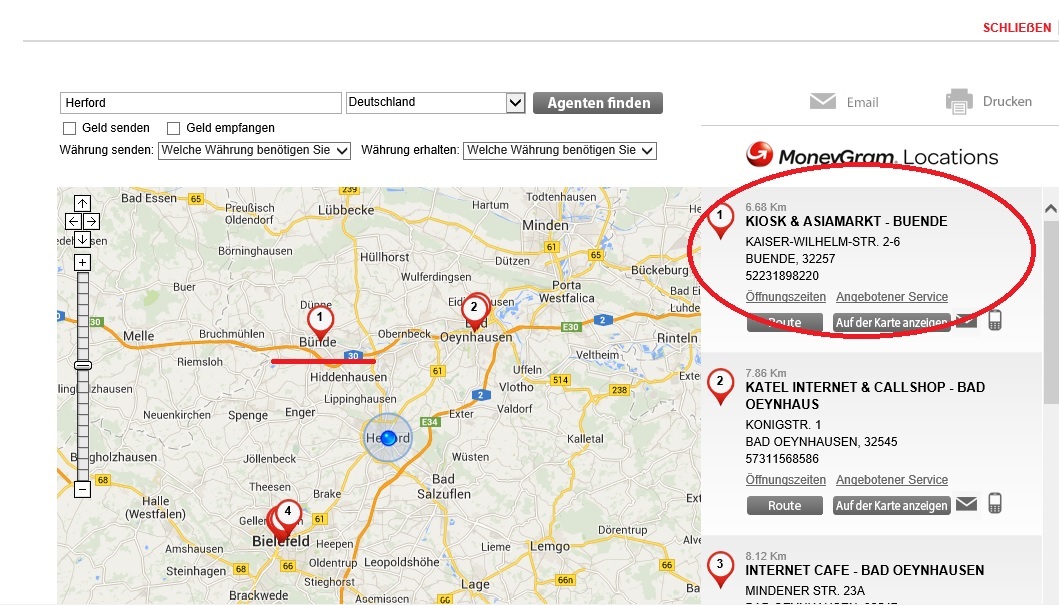Viewport: 1059px width, 605px height.
Task: Open the Deutschland country dropdown
Action: (436, 103)
